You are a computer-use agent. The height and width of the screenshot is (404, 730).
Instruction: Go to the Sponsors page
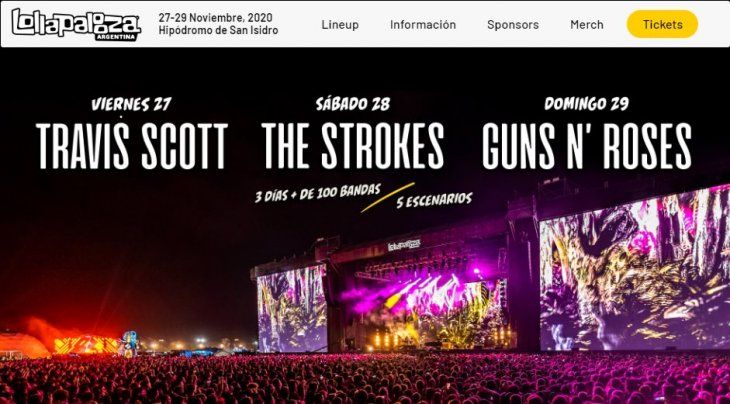coord(513,25)
